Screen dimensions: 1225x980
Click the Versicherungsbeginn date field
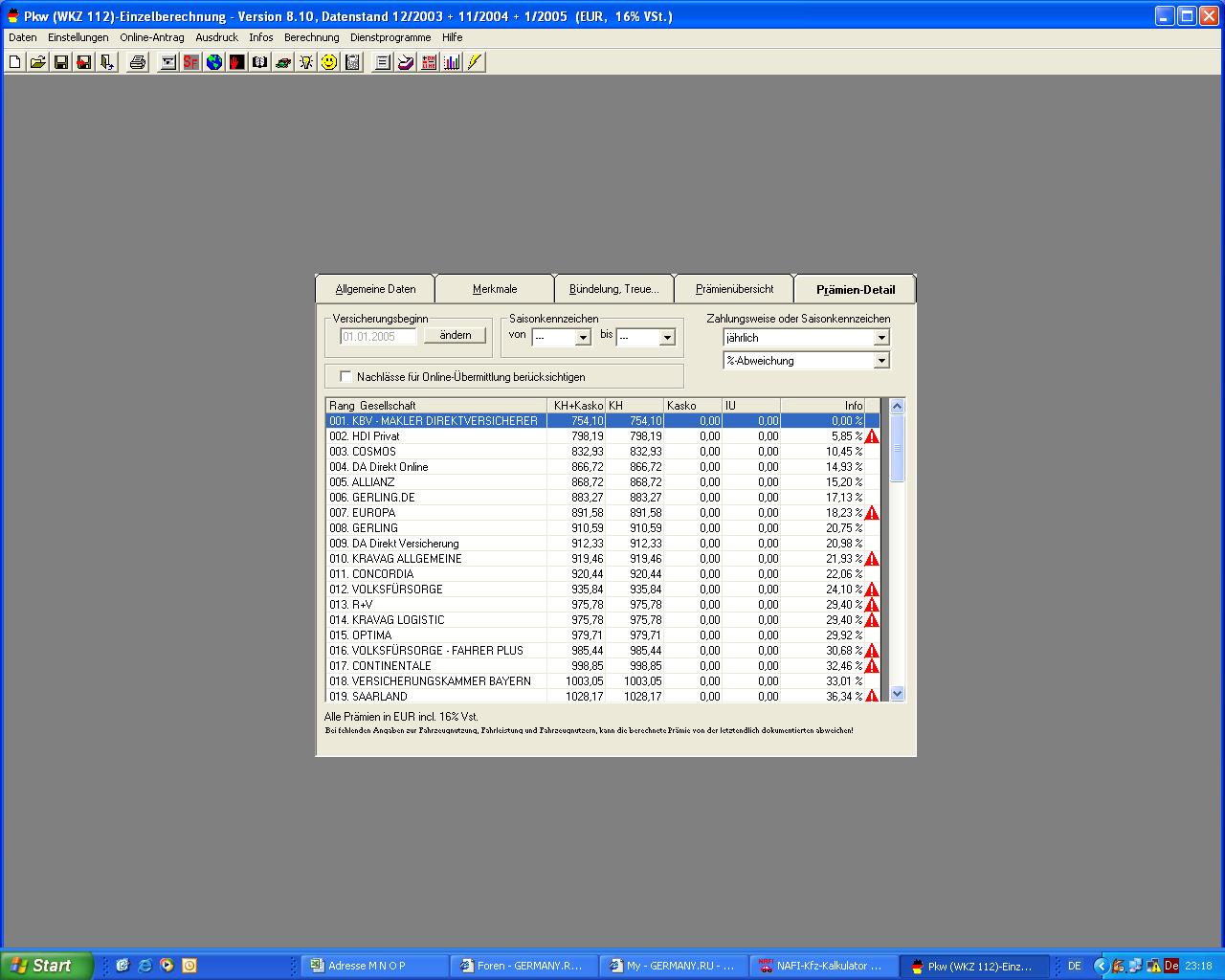(x=380, y=337)
